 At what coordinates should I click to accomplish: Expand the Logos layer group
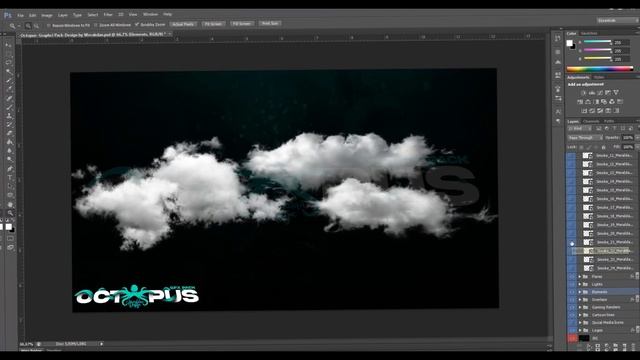580,330
